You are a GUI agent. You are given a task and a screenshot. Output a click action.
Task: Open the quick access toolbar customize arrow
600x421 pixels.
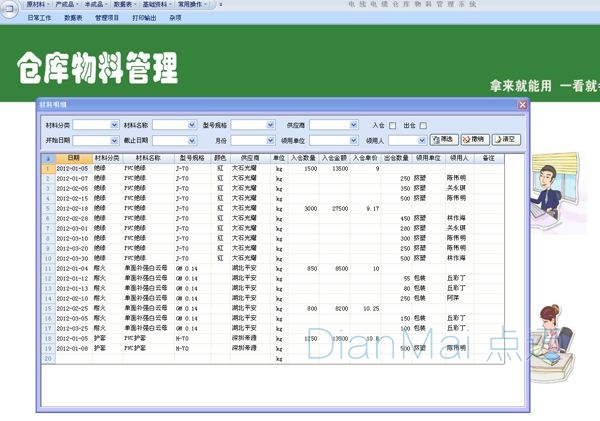221,5
